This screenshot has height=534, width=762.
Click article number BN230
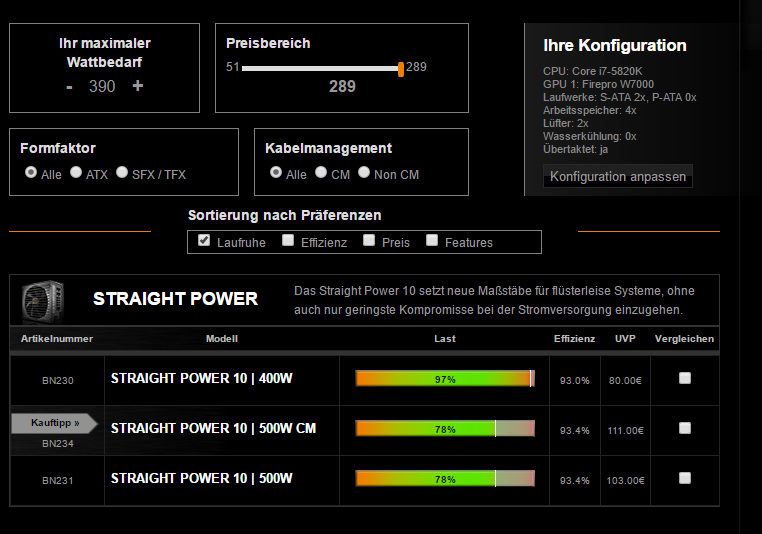tap(58, 380)
